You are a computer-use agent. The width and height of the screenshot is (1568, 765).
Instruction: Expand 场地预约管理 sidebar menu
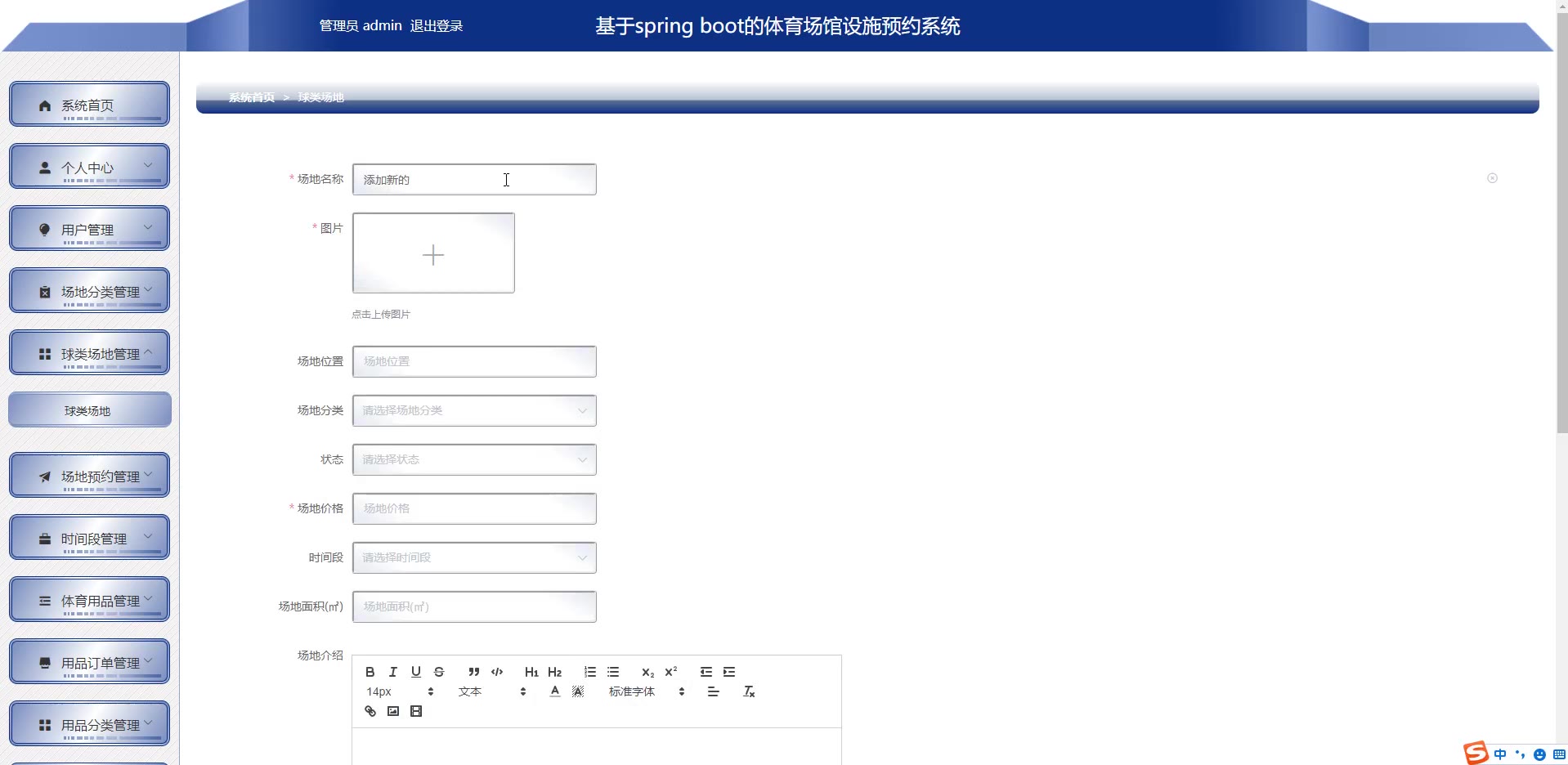coord(89,476)
